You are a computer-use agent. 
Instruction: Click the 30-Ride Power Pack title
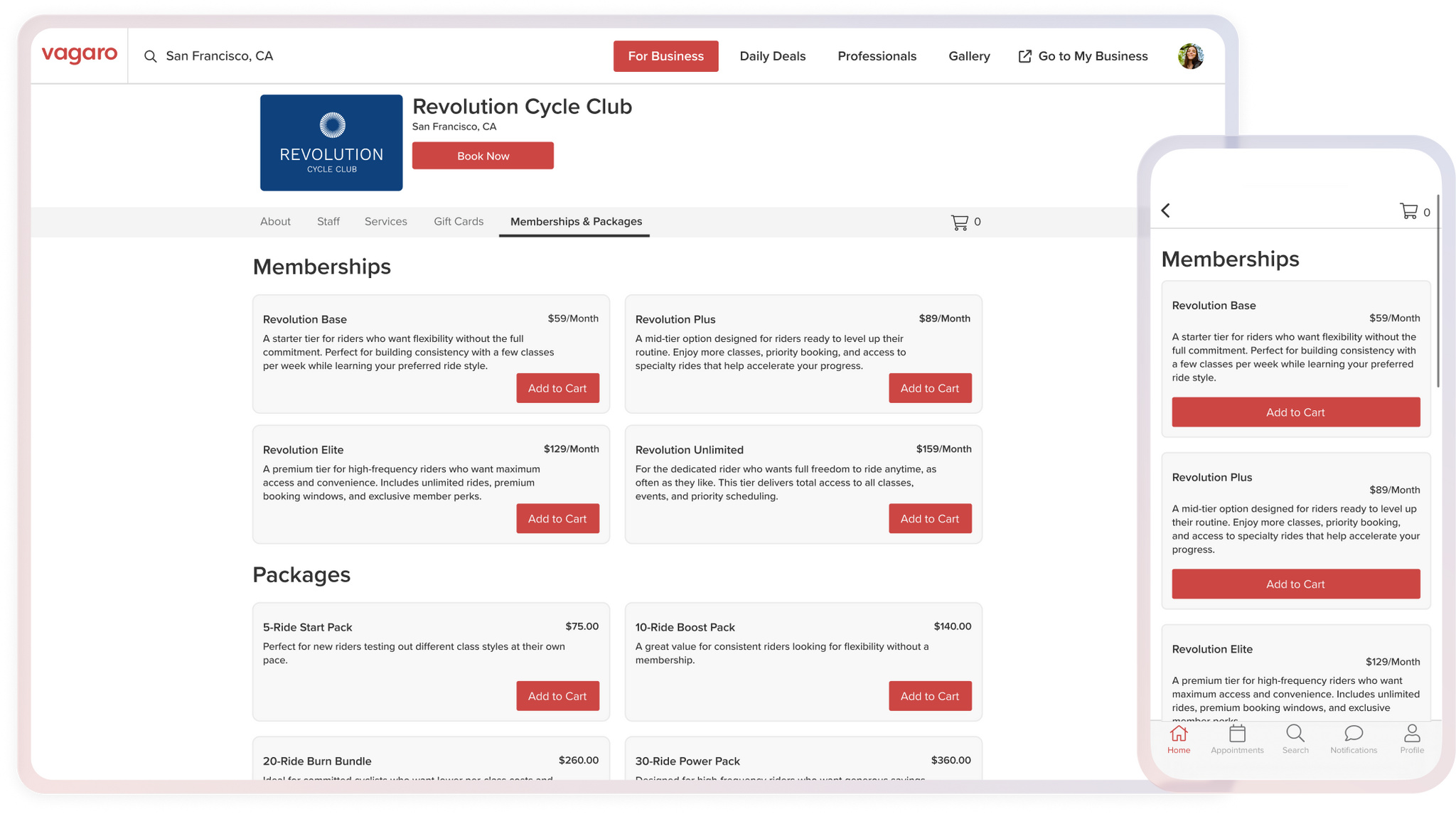point(688,761)
